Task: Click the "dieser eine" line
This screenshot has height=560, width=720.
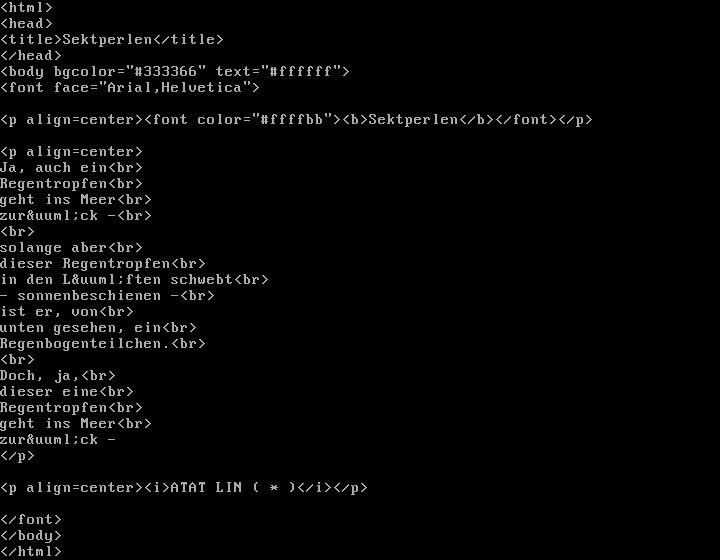Action: (66, 392)
